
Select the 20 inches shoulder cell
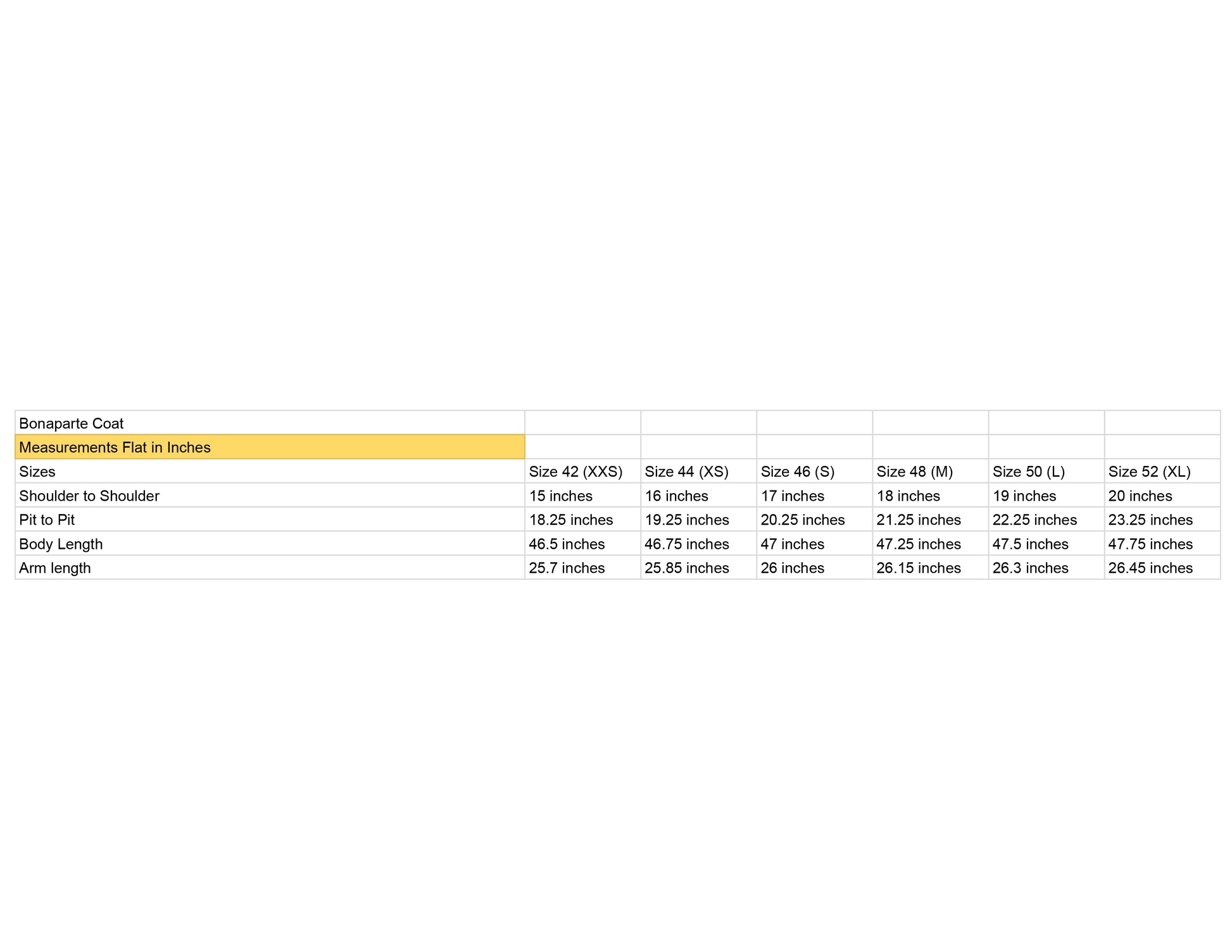coord(1140,496)
